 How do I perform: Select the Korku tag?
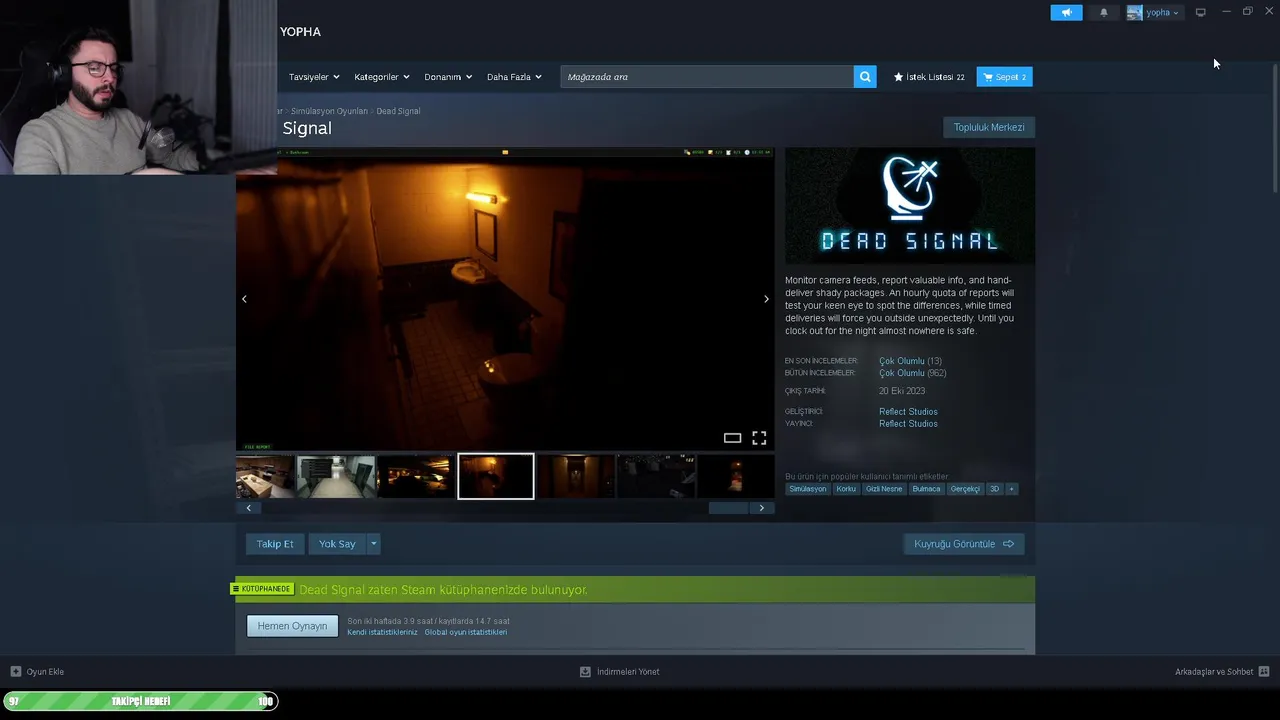point(846,489)
